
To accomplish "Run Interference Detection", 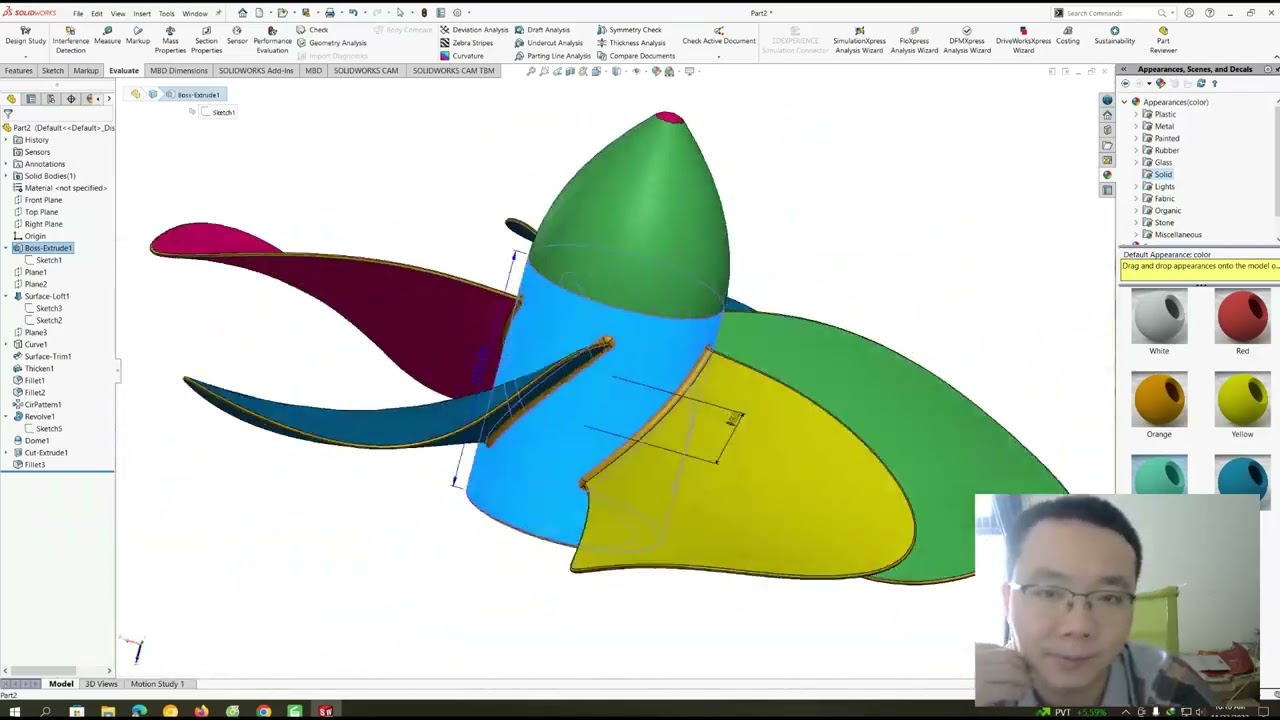I will [71, 40].
